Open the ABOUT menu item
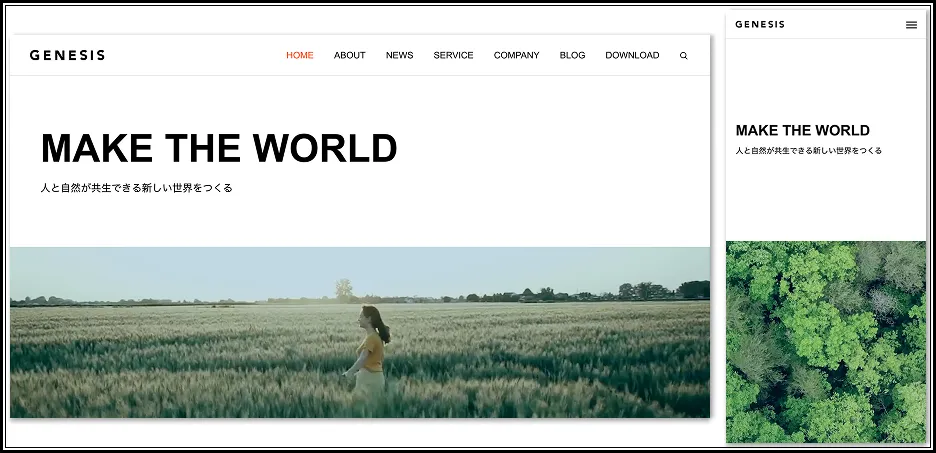This screenshot has height=453, width=936. click(349, 56)
